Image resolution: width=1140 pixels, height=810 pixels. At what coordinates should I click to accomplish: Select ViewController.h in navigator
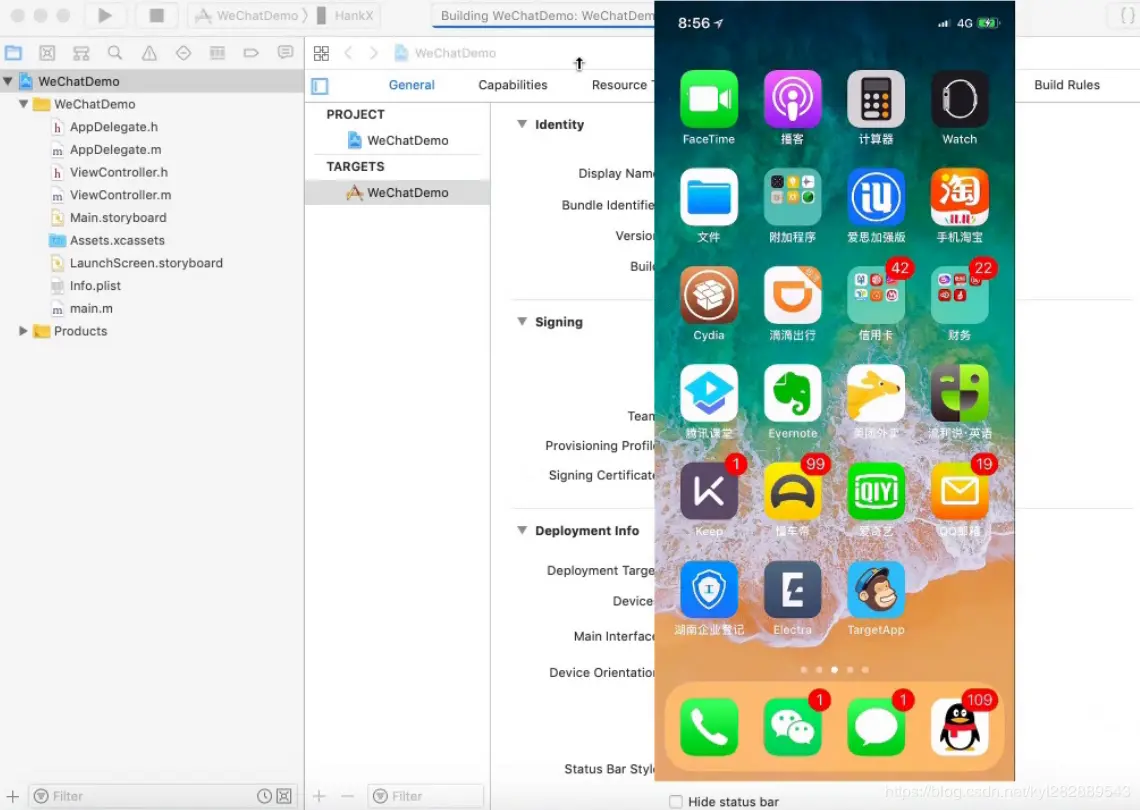coord(119,172)
